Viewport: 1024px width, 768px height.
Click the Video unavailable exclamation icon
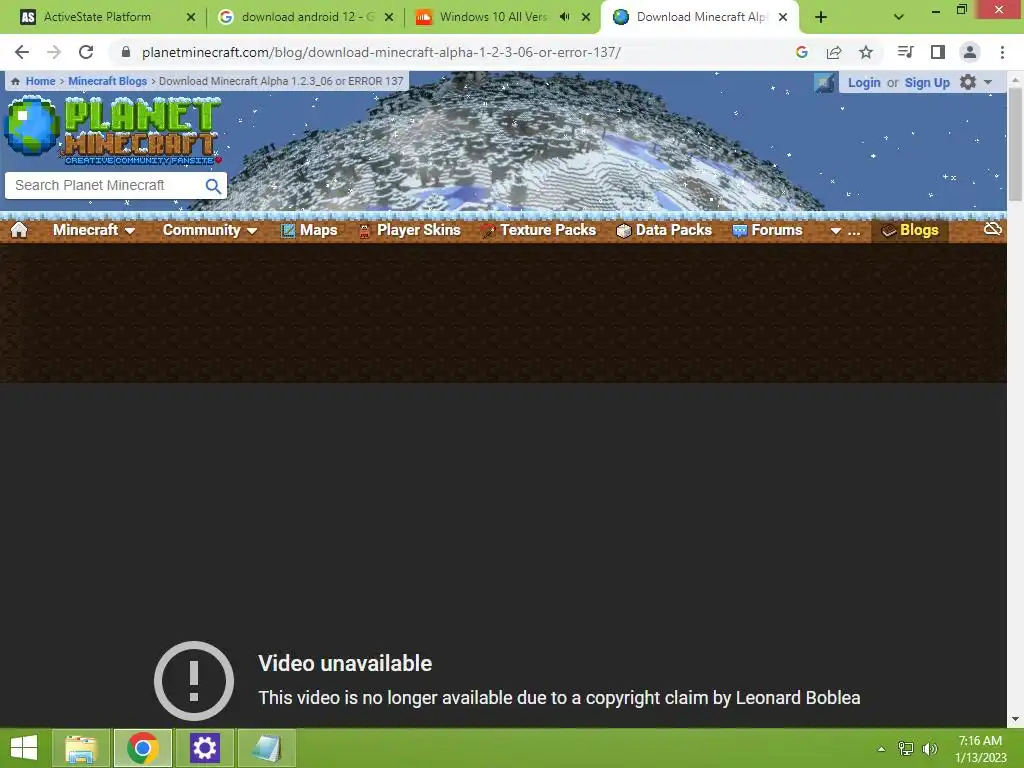[194, 680]
